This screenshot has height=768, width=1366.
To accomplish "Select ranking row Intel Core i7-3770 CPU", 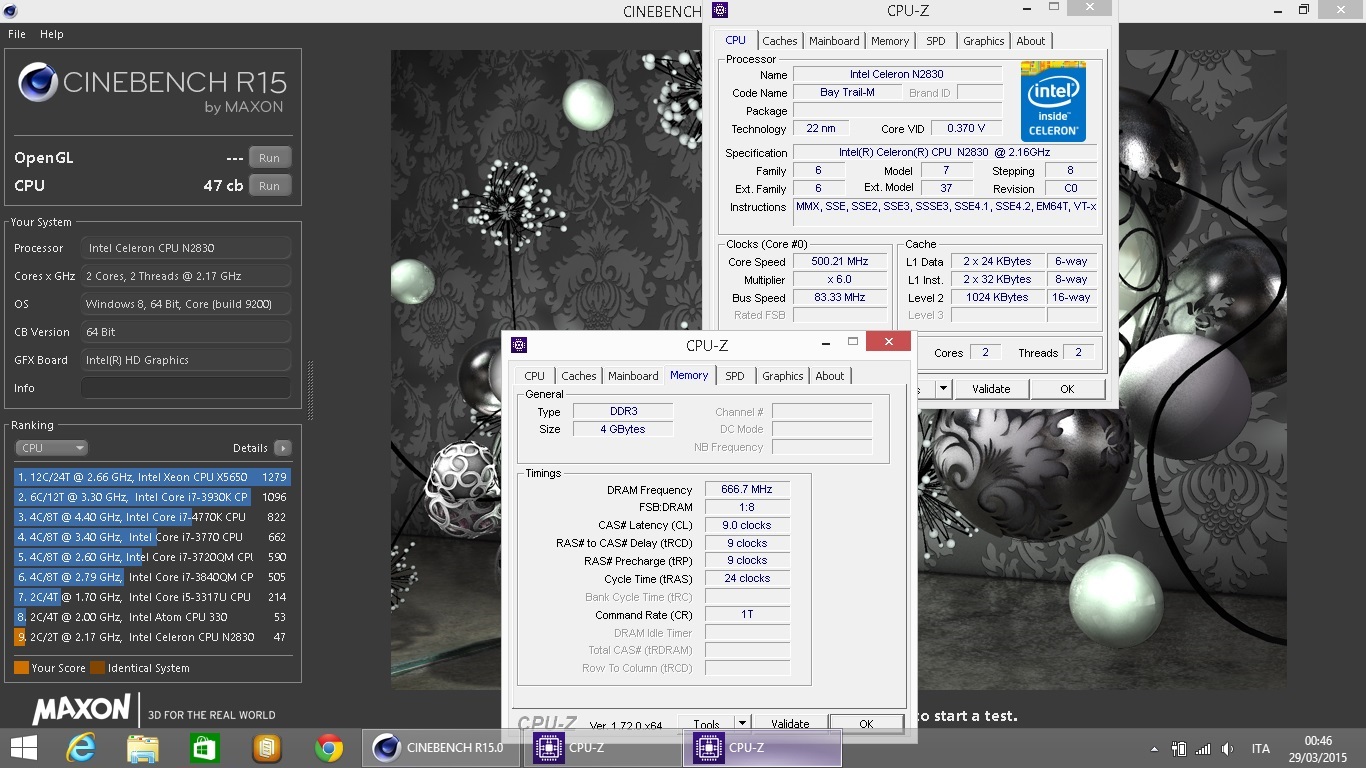I will click(152, 537).
